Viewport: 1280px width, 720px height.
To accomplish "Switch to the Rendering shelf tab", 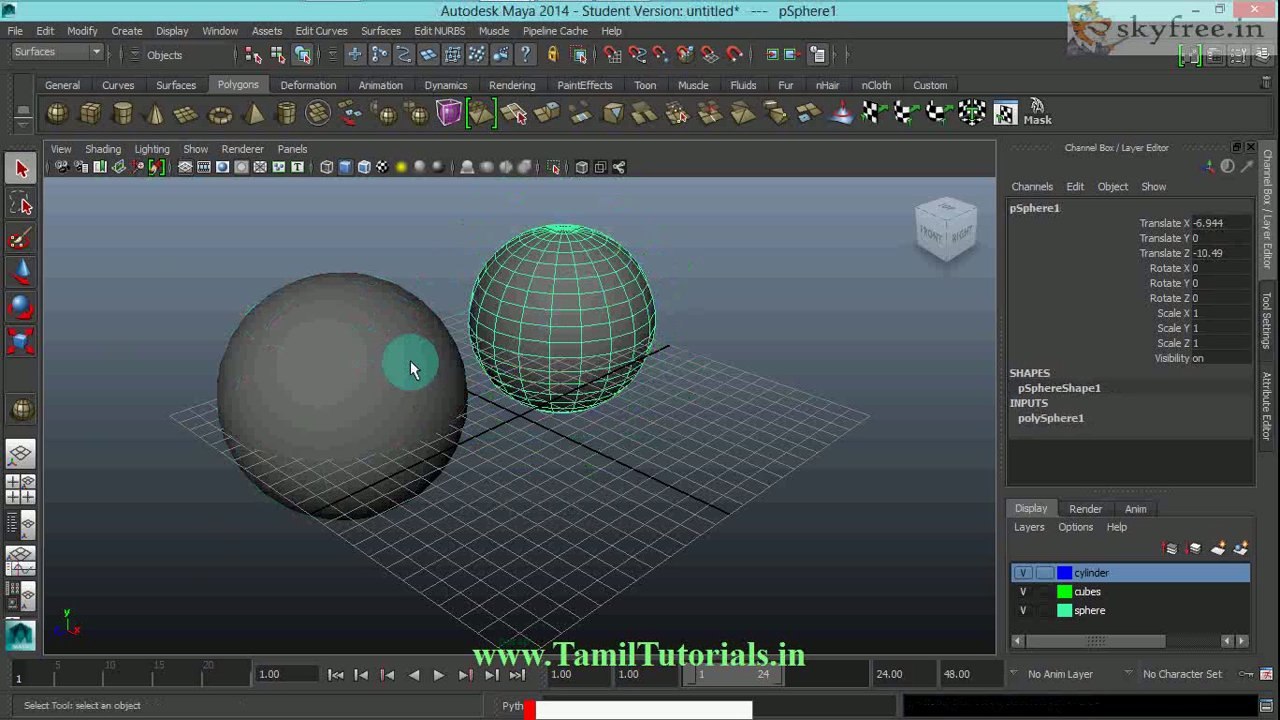I will (512, 86).
